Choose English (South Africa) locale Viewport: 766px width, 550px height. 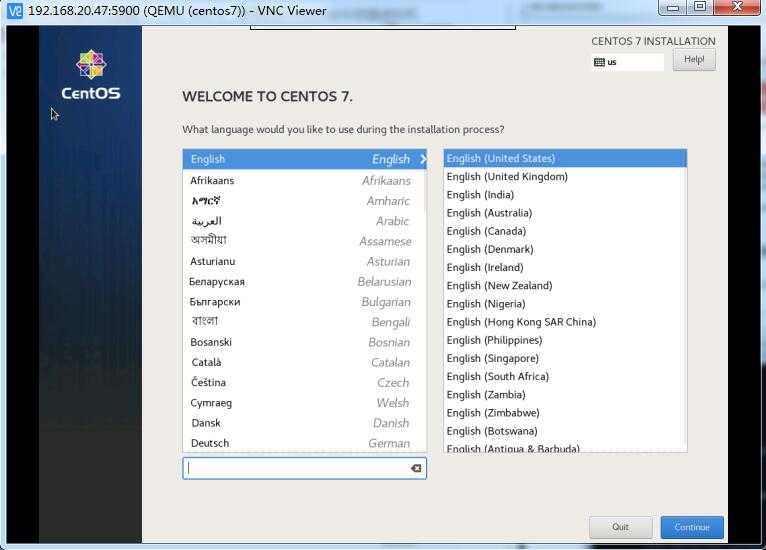pyautogui.click(x=565, y=377)
